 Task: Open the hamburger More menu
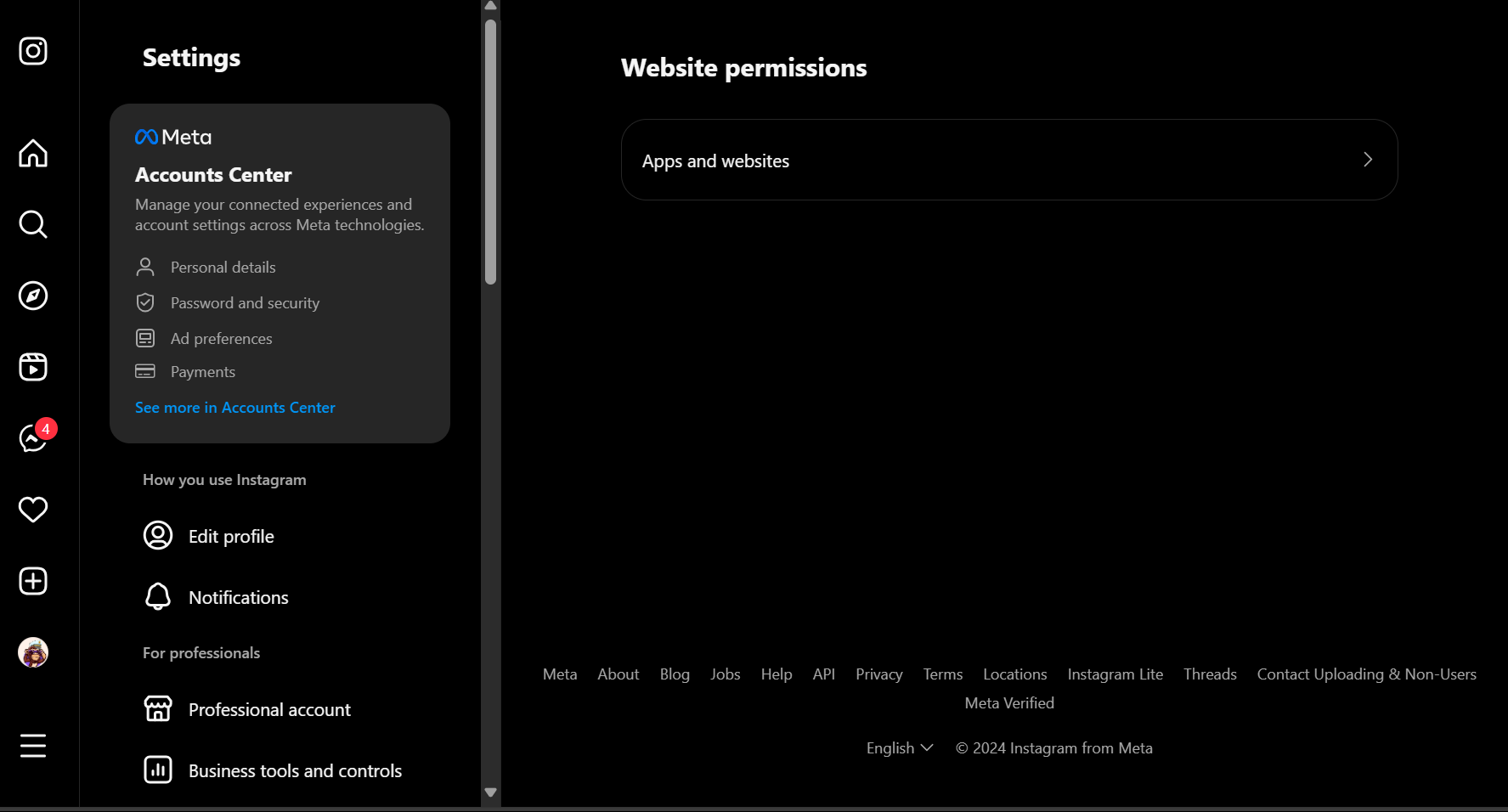33,746
